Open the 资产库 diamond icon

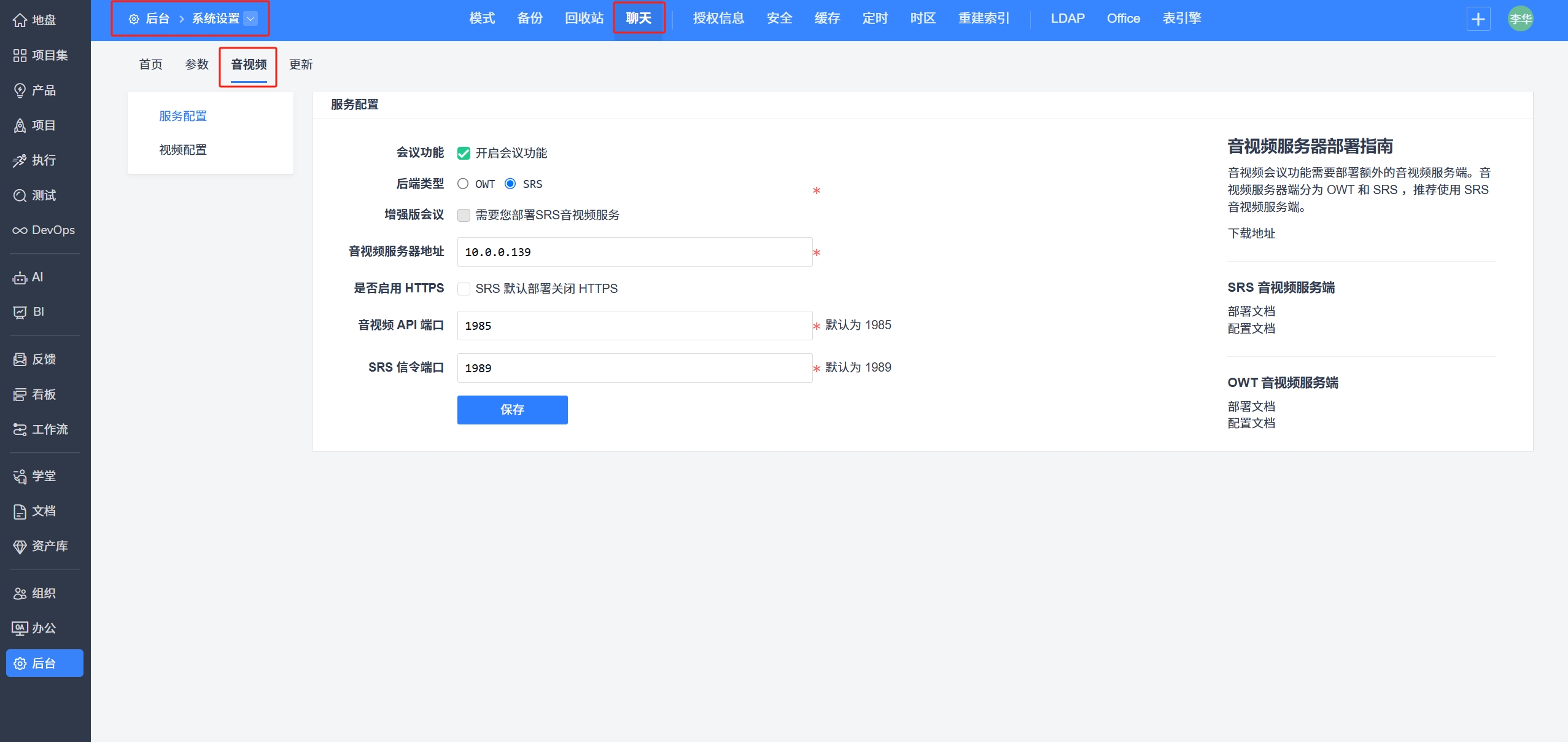(x=20, y=546)
